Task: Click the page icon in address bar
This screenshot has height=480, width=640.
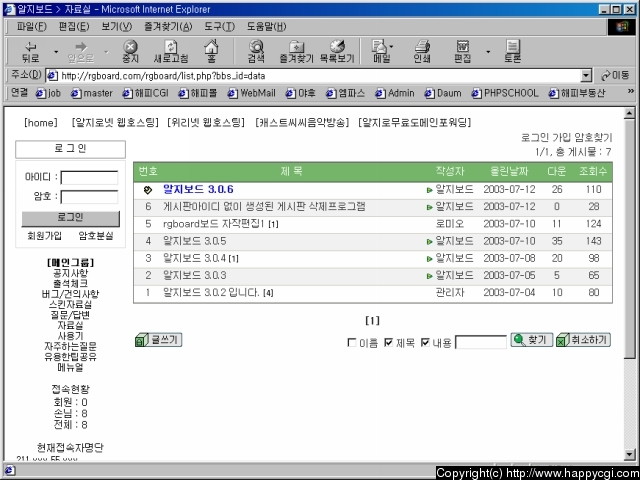Action: click(52, 76)
